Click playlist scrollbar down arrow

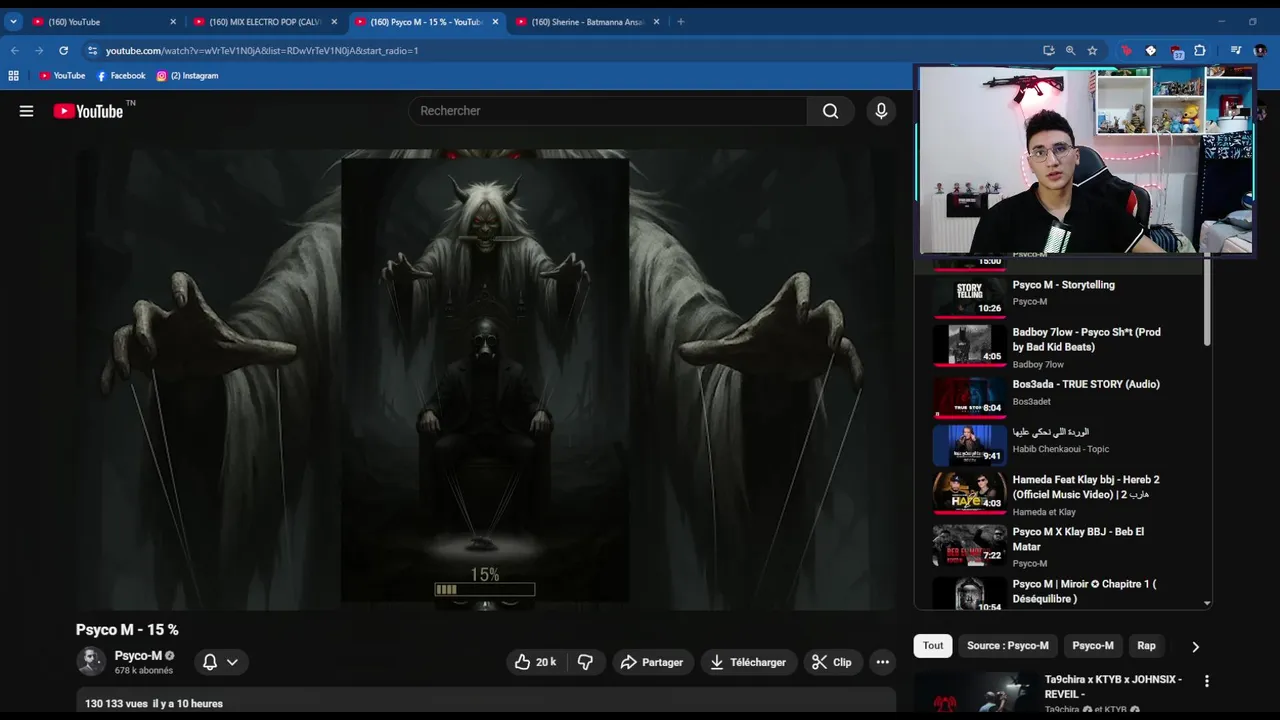coord(1207,603)
